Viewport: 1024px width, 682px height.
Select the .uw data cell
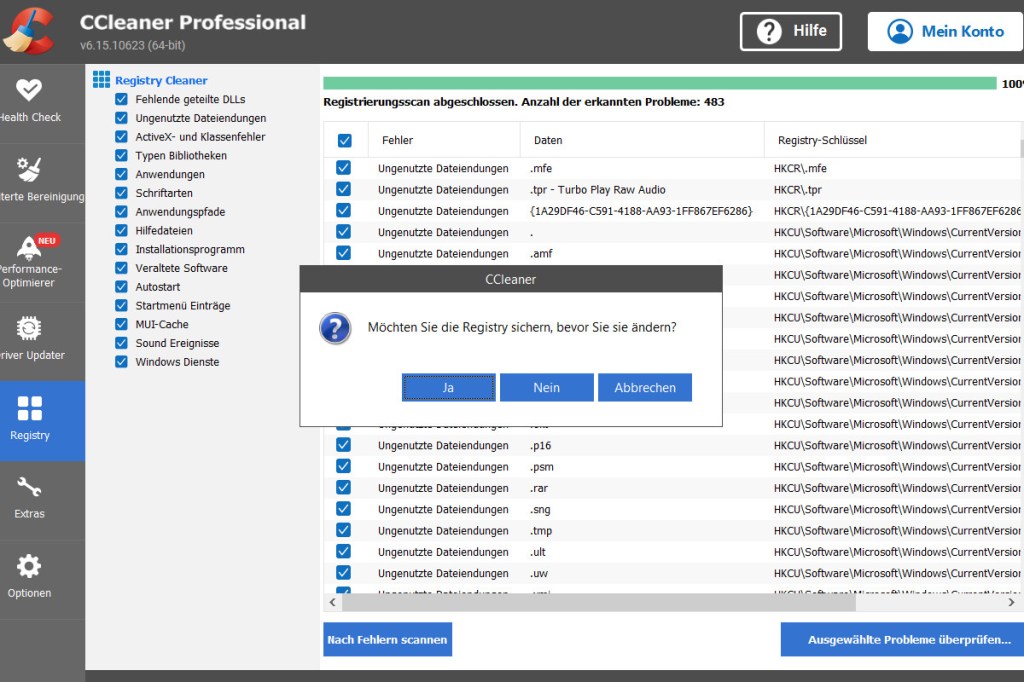539,573
